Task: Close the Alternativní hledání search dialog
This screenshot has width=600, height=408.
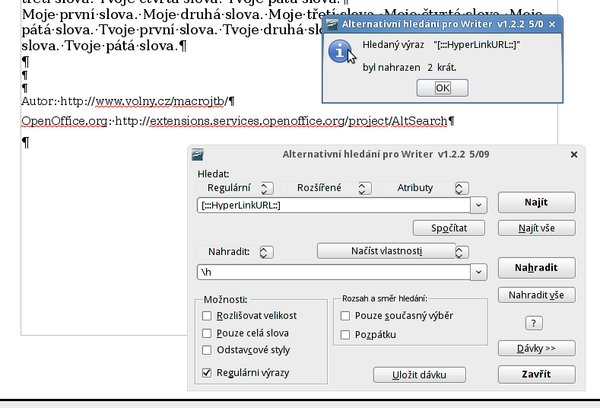Action: 574,155
